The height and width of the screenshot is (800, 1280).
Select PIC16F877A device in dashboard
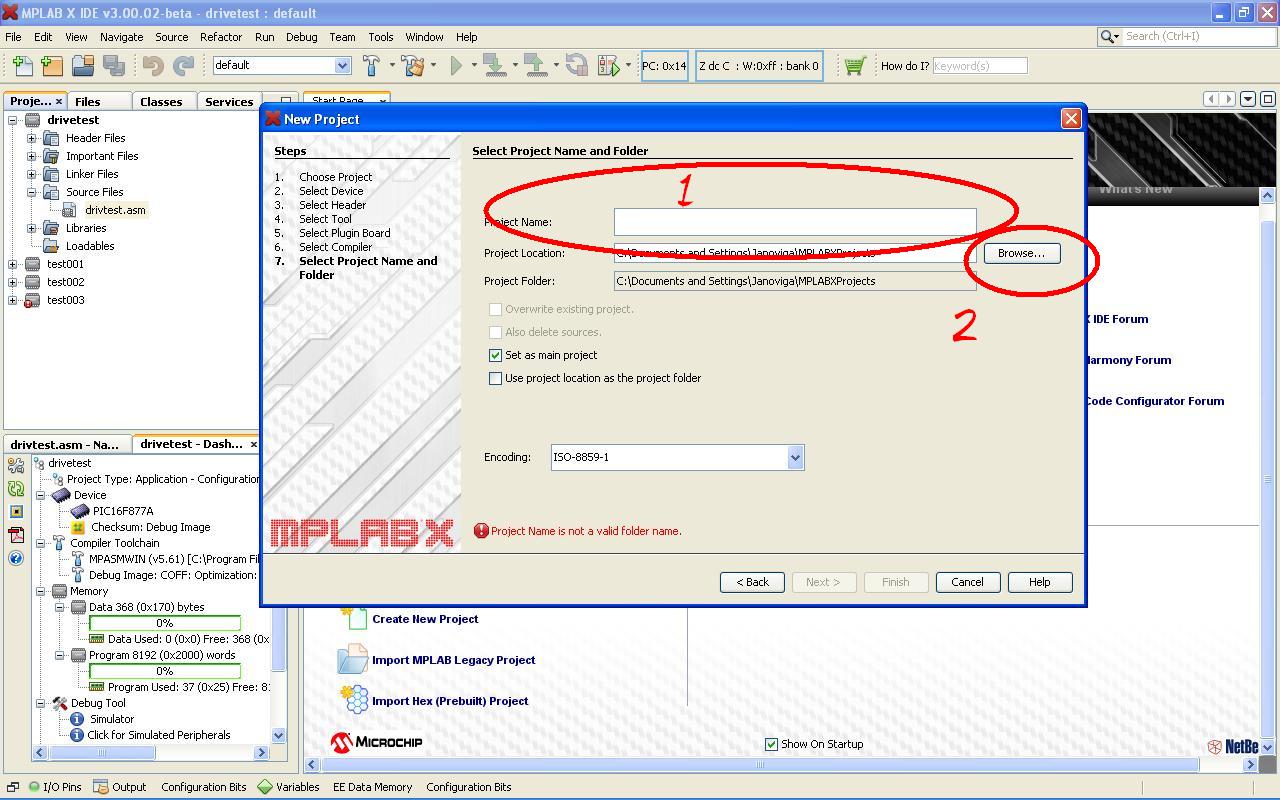pos(123,511)
